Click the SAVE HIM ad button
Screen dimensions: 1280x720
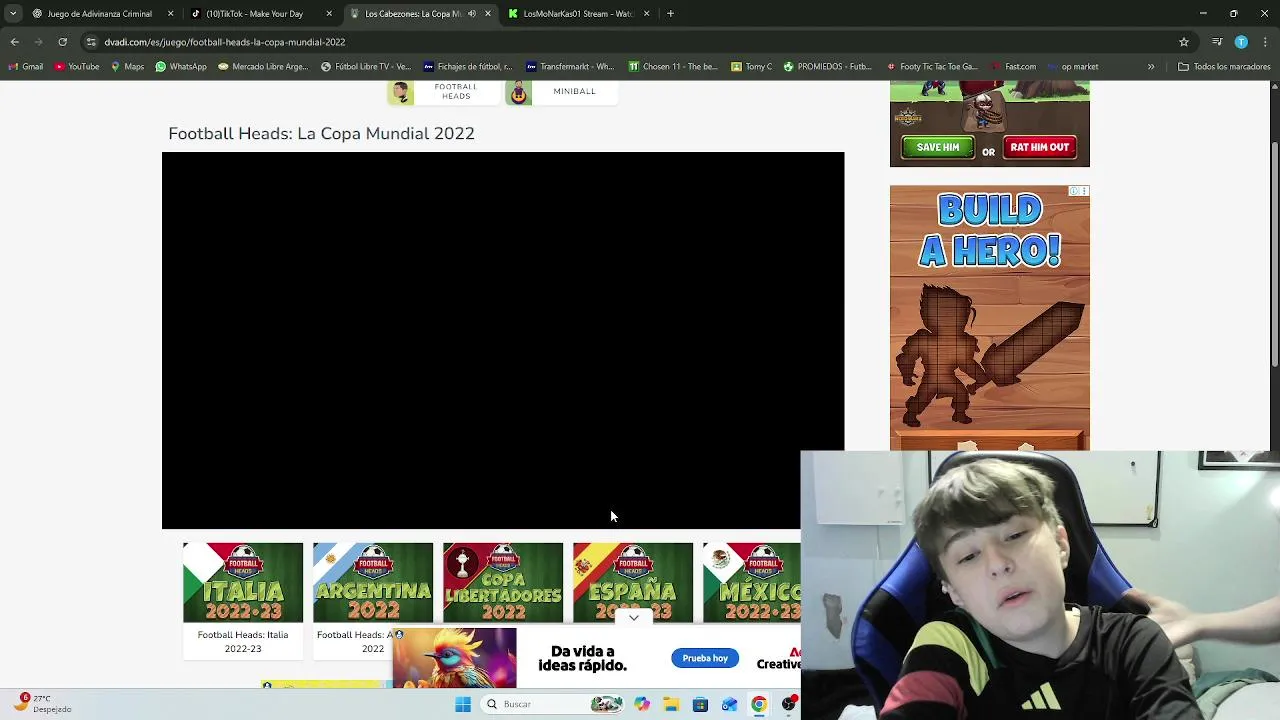938,147
